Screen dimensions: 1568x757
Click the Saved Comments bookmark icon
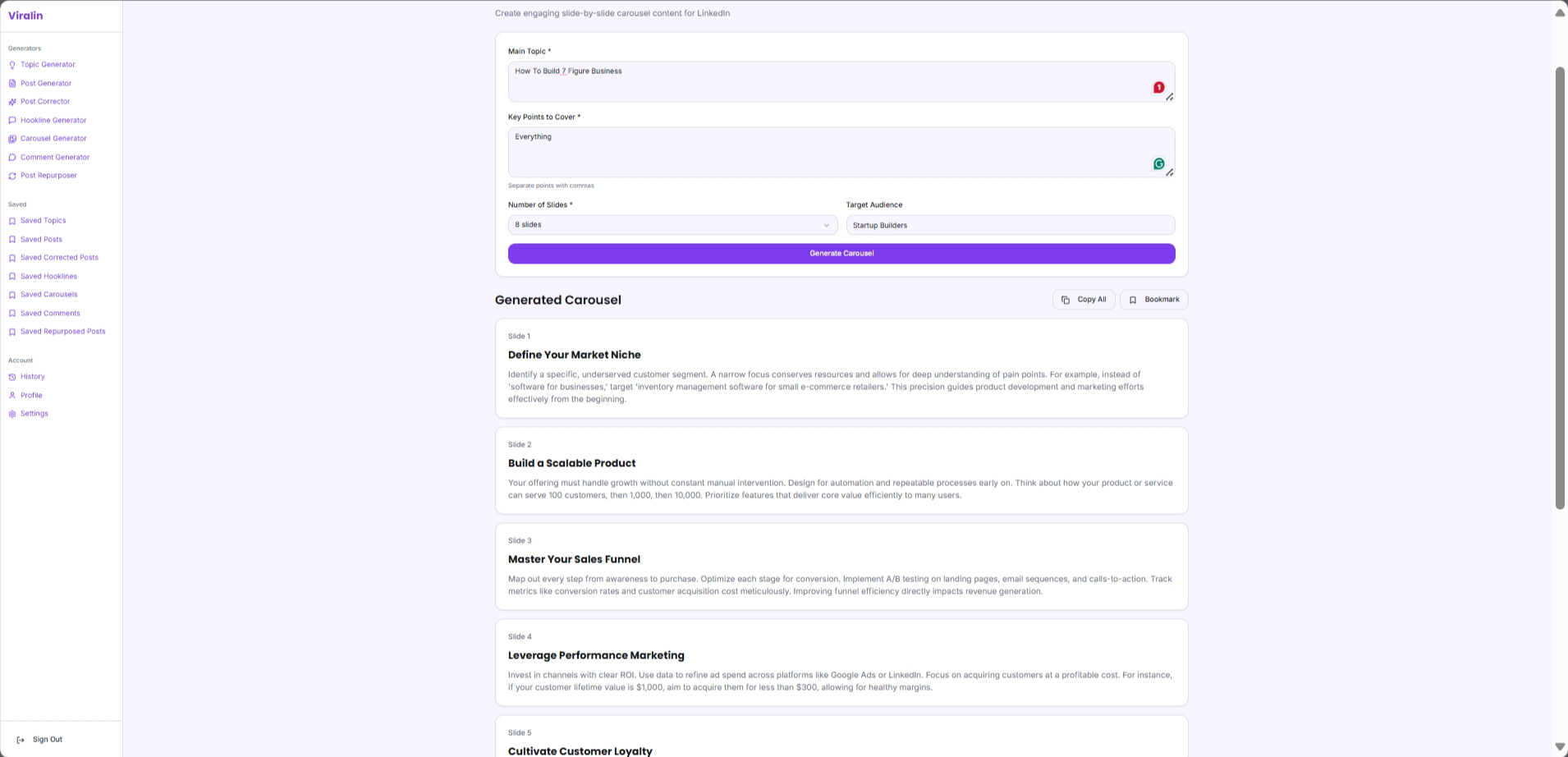(12, 314)
